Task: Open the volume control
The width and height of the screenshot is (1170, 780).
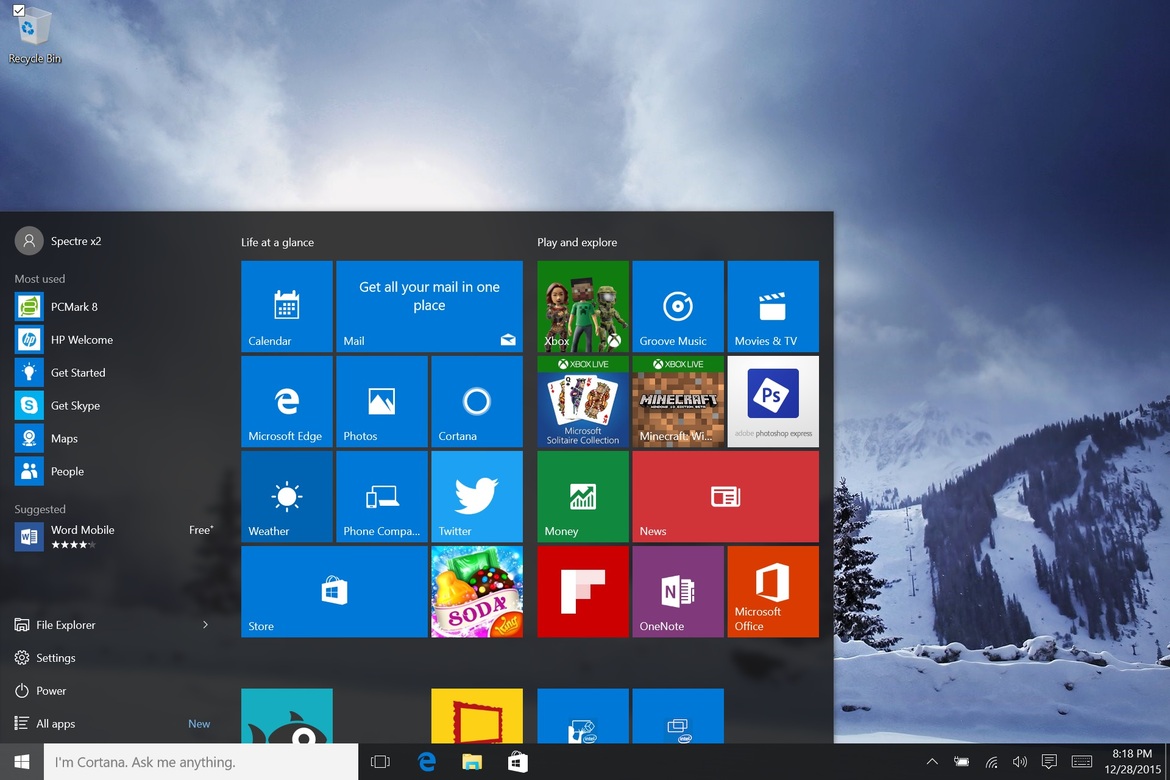Action: [x=1019, y=762]
